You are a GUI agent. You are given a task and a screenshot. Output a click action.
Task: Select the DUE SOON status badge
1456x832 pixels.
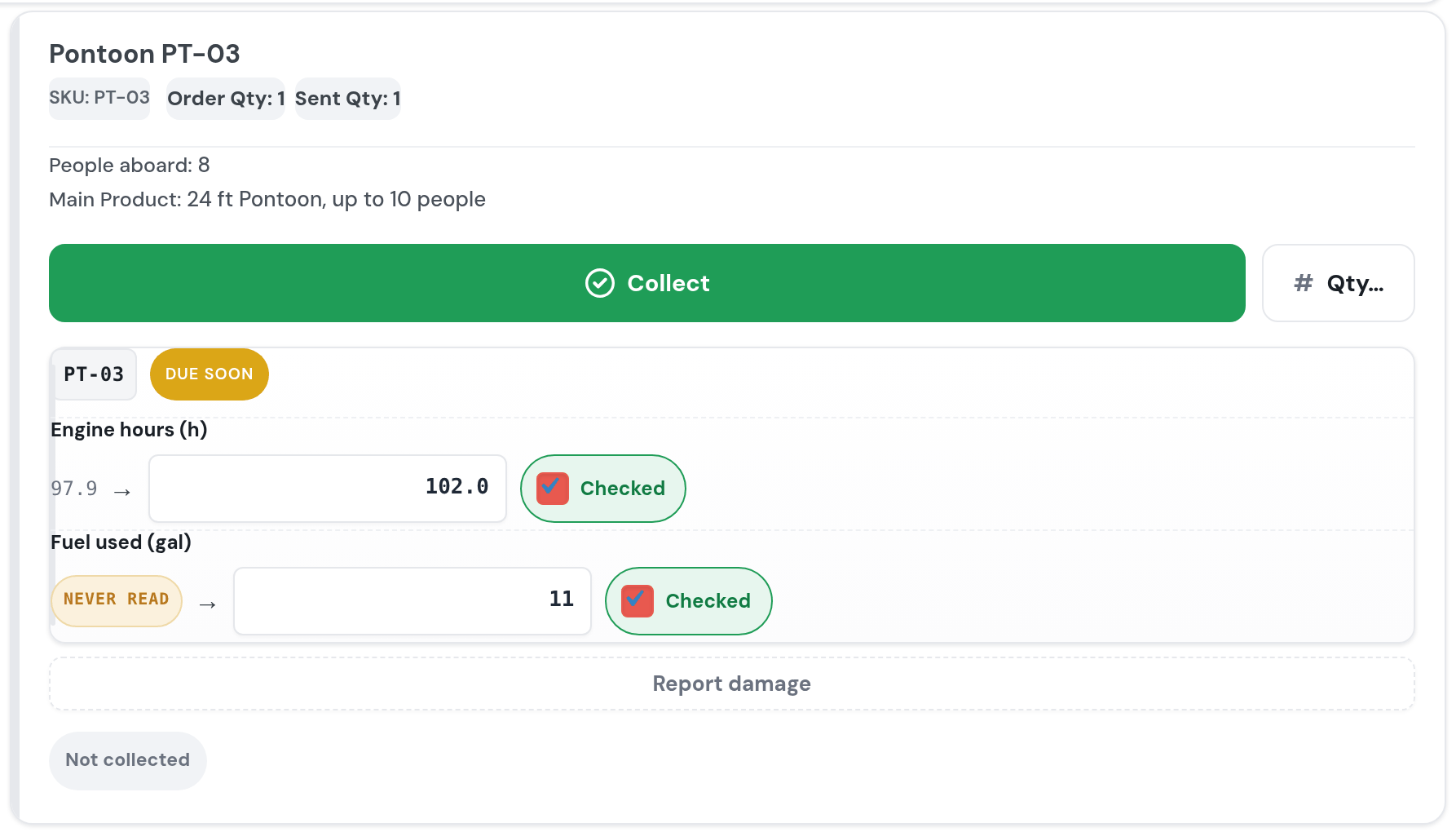(x=210, y=374)
